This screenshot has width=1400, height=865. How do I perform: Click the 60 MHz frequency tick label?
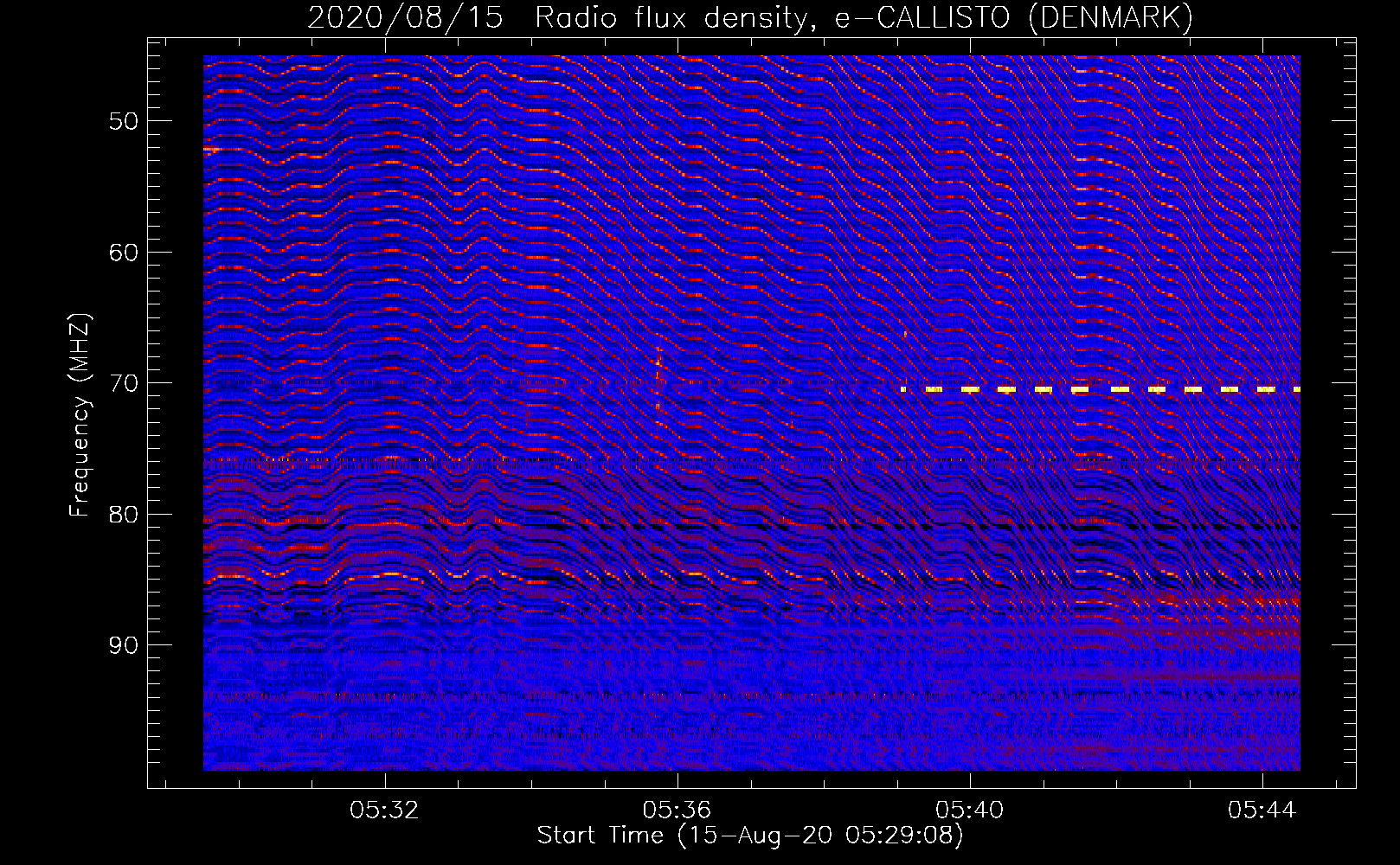(123, 253)
